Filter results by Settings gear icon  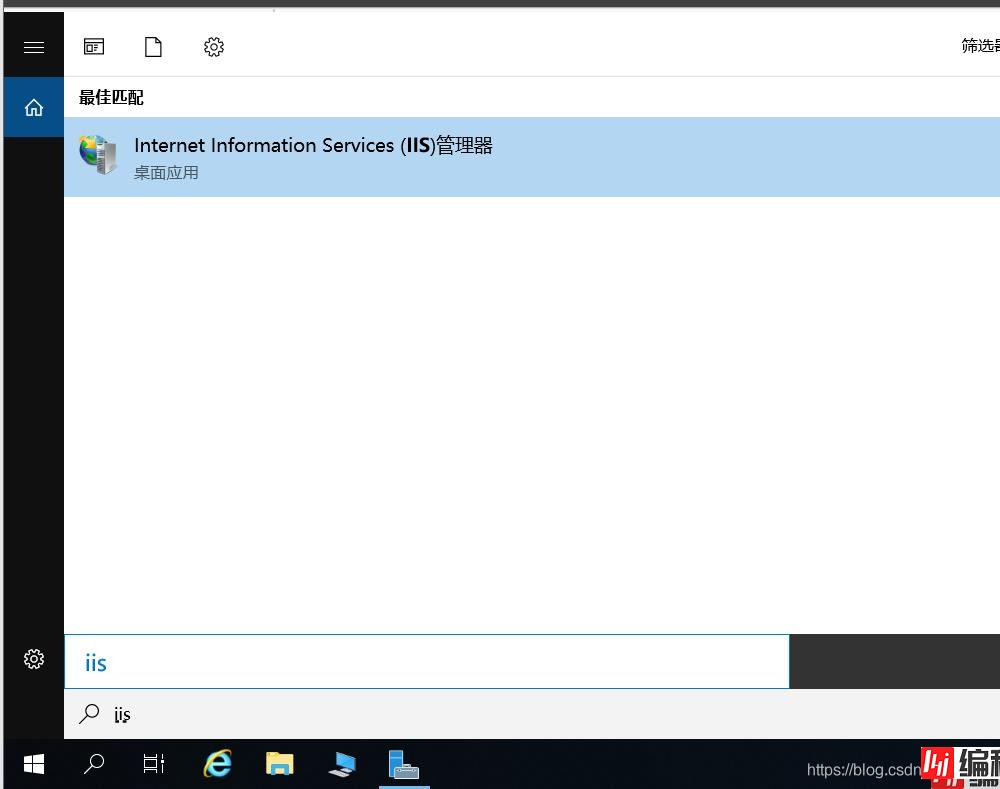[x=213, y=47]
